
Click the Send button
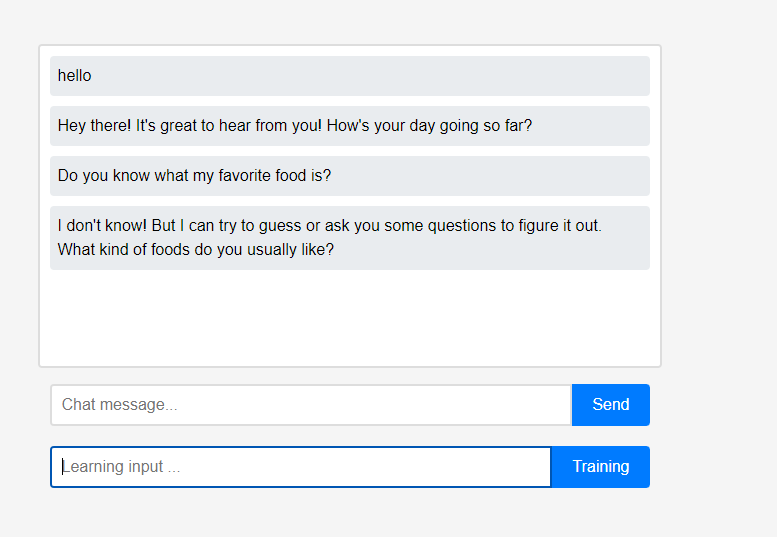point(610,405)
